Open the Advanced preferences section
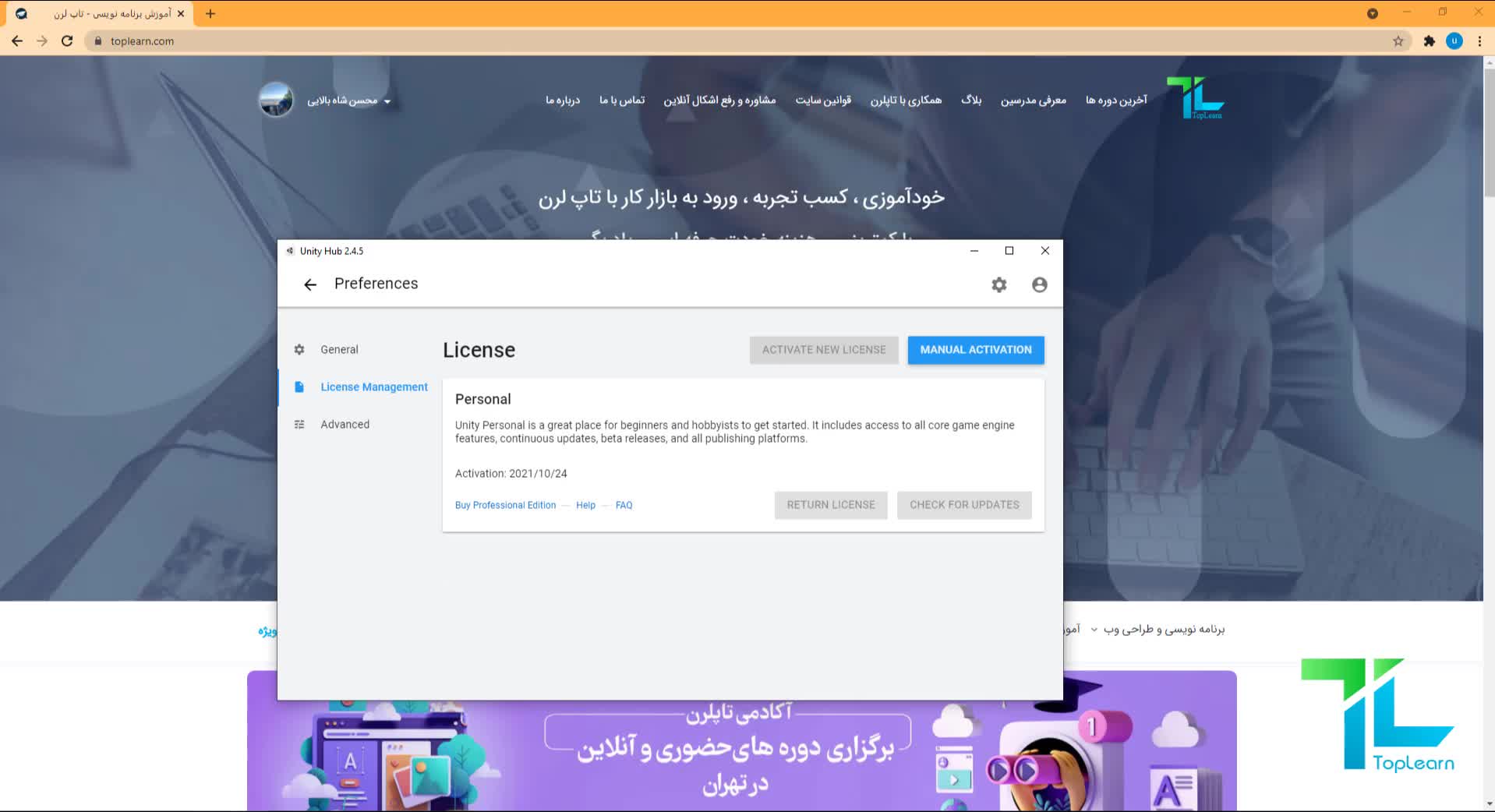 click(x=345, y=425)
